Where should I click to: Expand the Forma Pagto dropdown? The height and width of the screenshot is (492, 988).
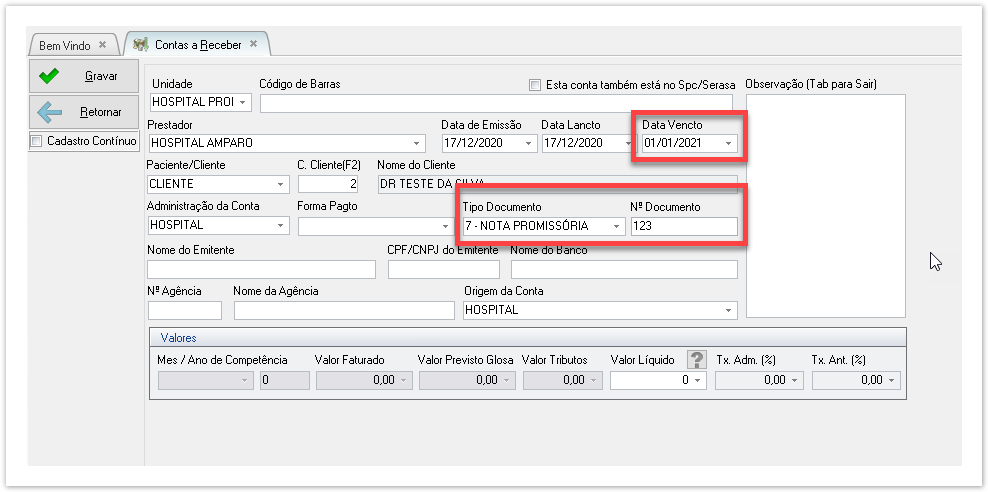click(x=445, y=226)
